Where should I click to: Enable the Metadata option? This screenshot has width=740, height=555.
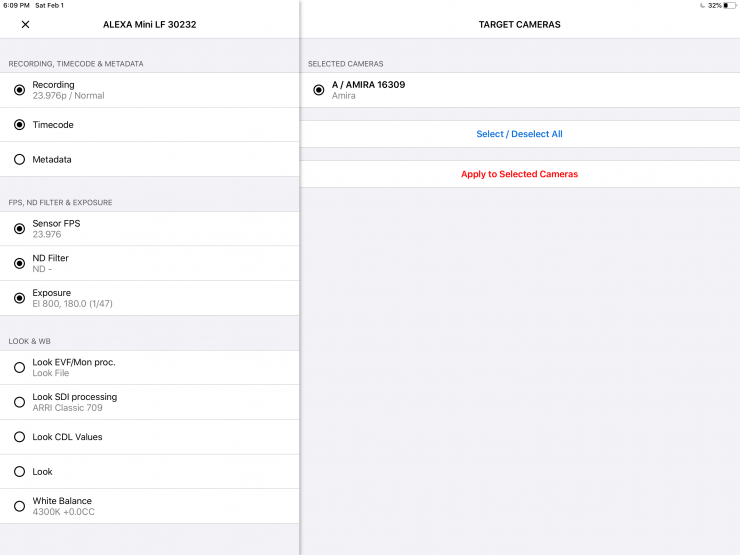[x=19, y=159]
